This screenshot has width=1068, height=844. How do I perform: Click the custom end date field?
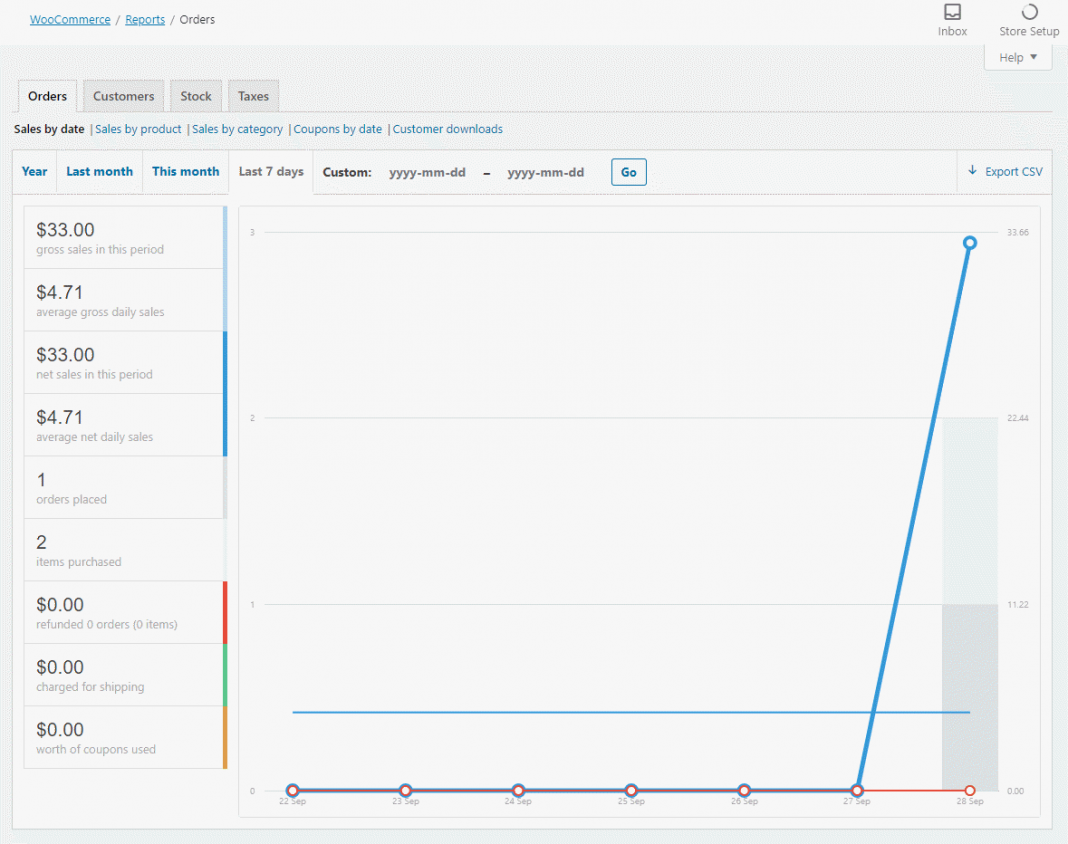[x=545, y=172]
